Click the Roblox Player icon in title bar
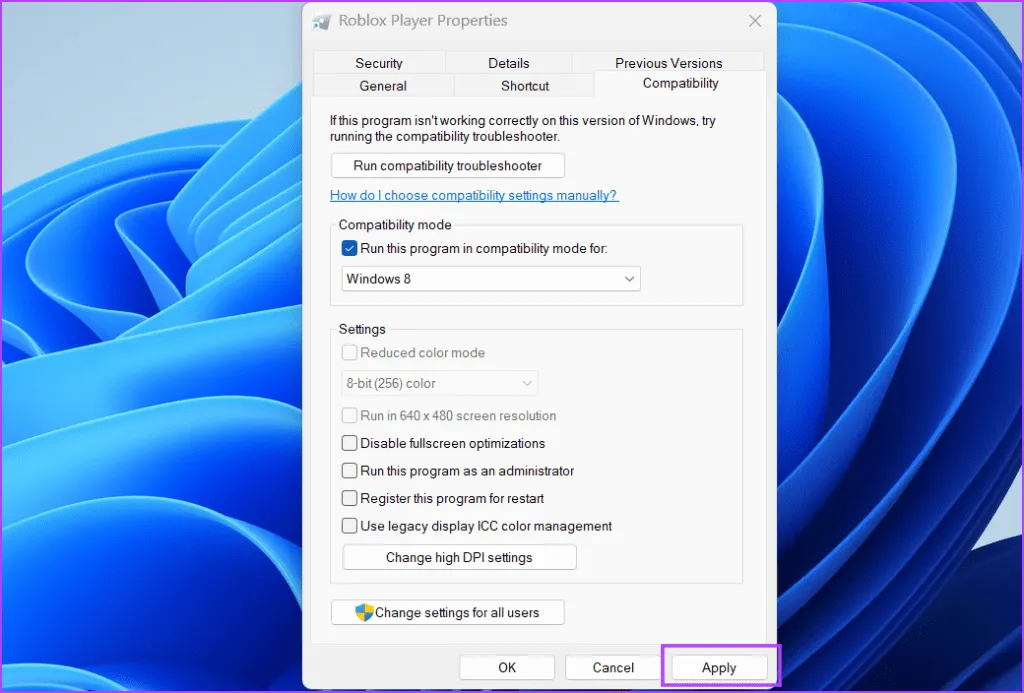 click(322, 21)
